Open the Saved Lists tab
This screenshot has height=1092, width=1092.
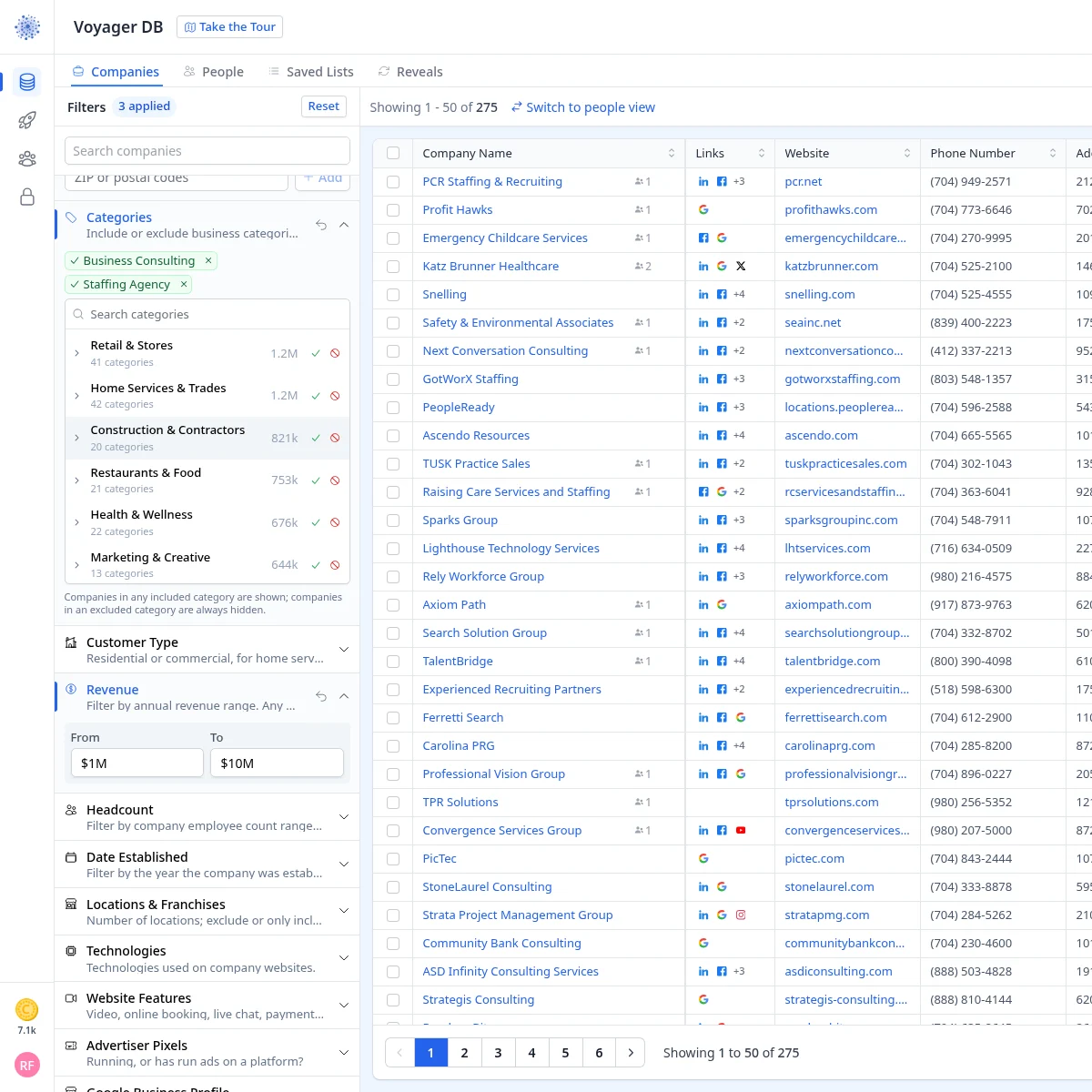(311, 72)
